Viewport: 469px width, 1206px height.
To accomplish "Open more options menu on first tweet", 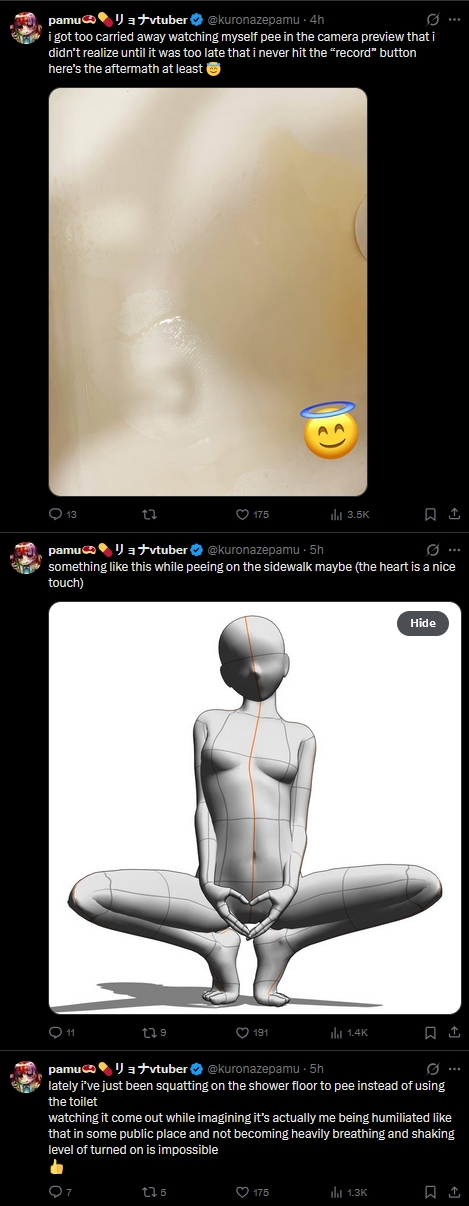I will (x=454, y=19).
